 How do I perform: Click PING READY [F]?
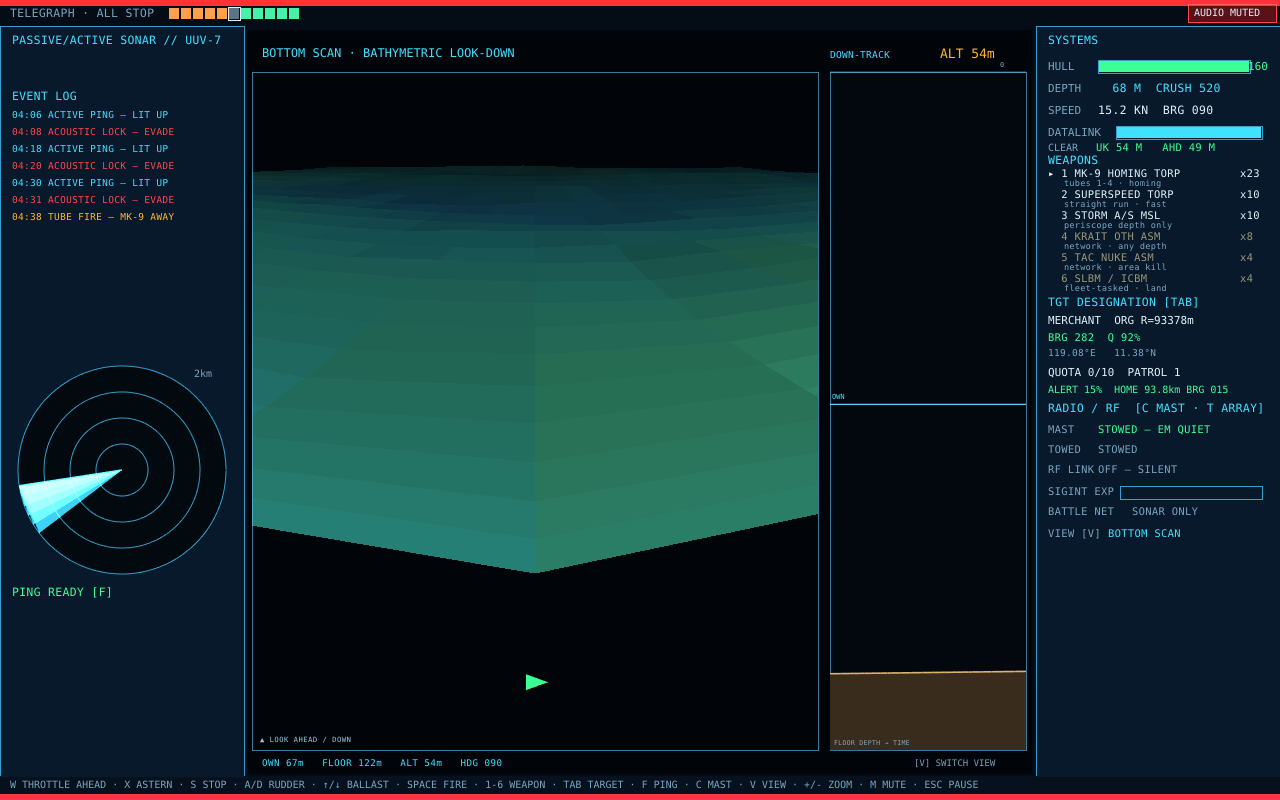[62, 592]
